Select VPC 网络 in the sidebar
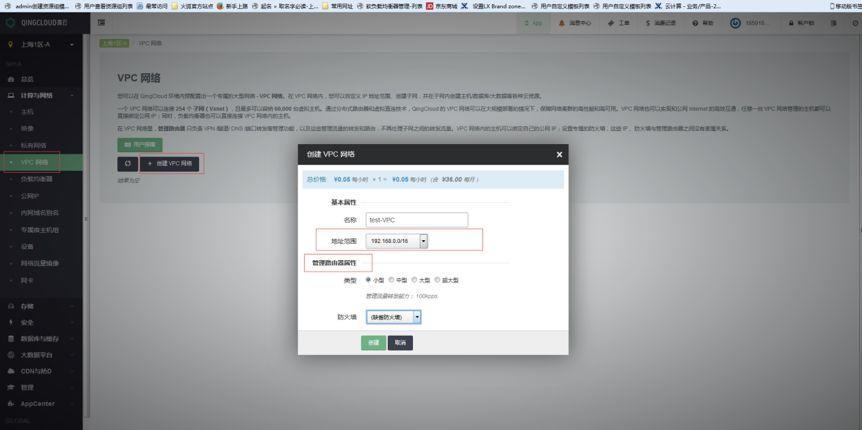 (x=34, y=161)
